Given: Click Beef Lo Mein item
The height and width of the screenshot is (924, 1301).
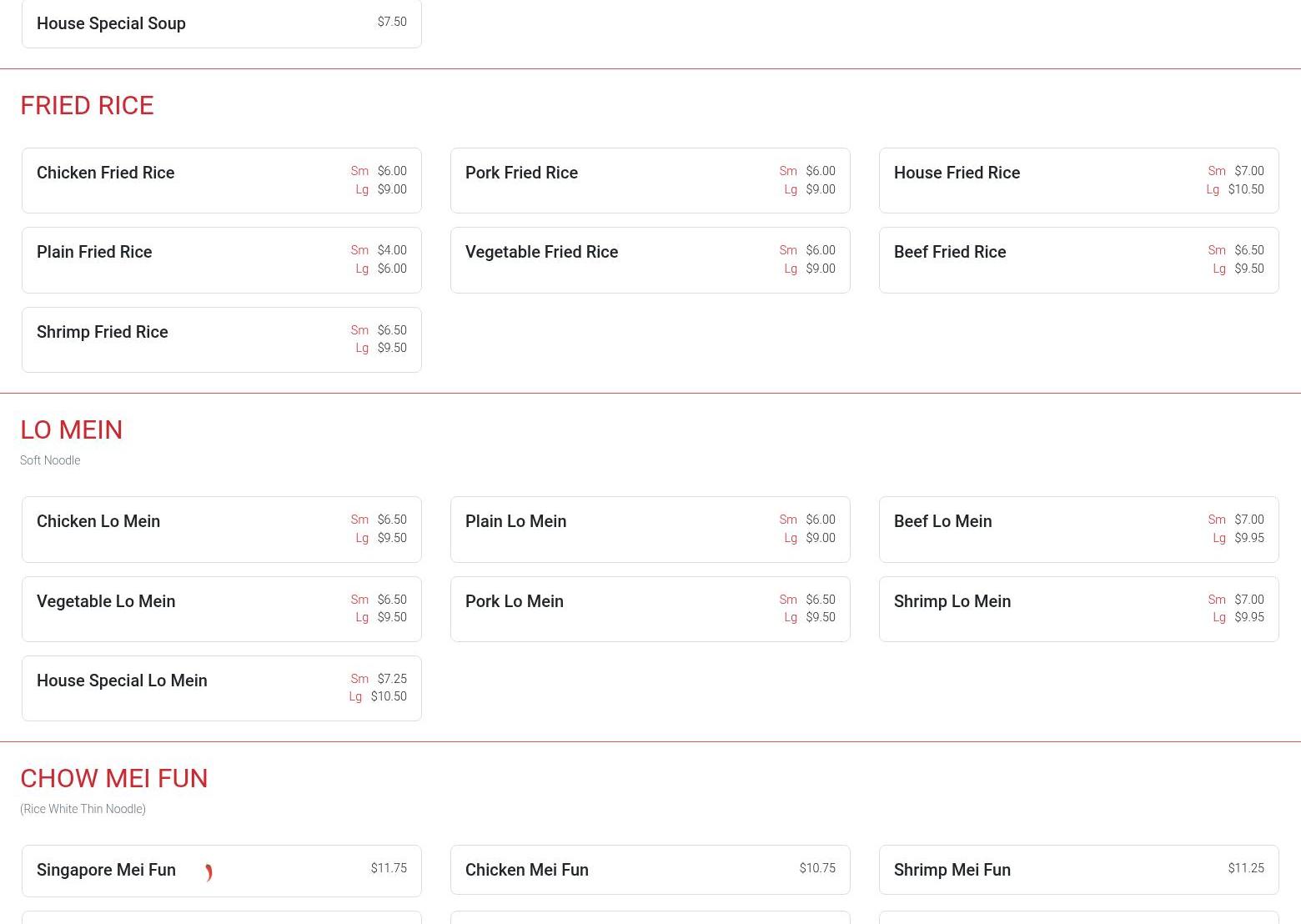Looking at the screenshot, I should (x=1078, y=529).
